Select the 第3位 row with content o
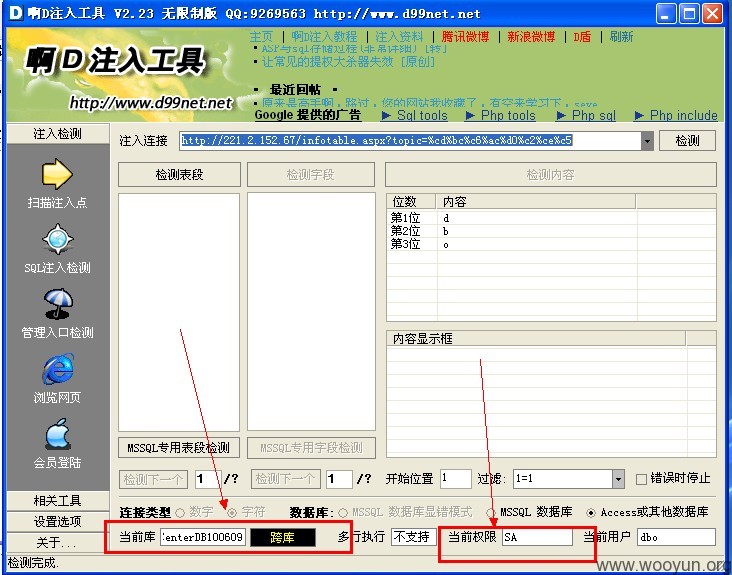Image resolution: width=732 pixels, height=575 pixels. 551,244
